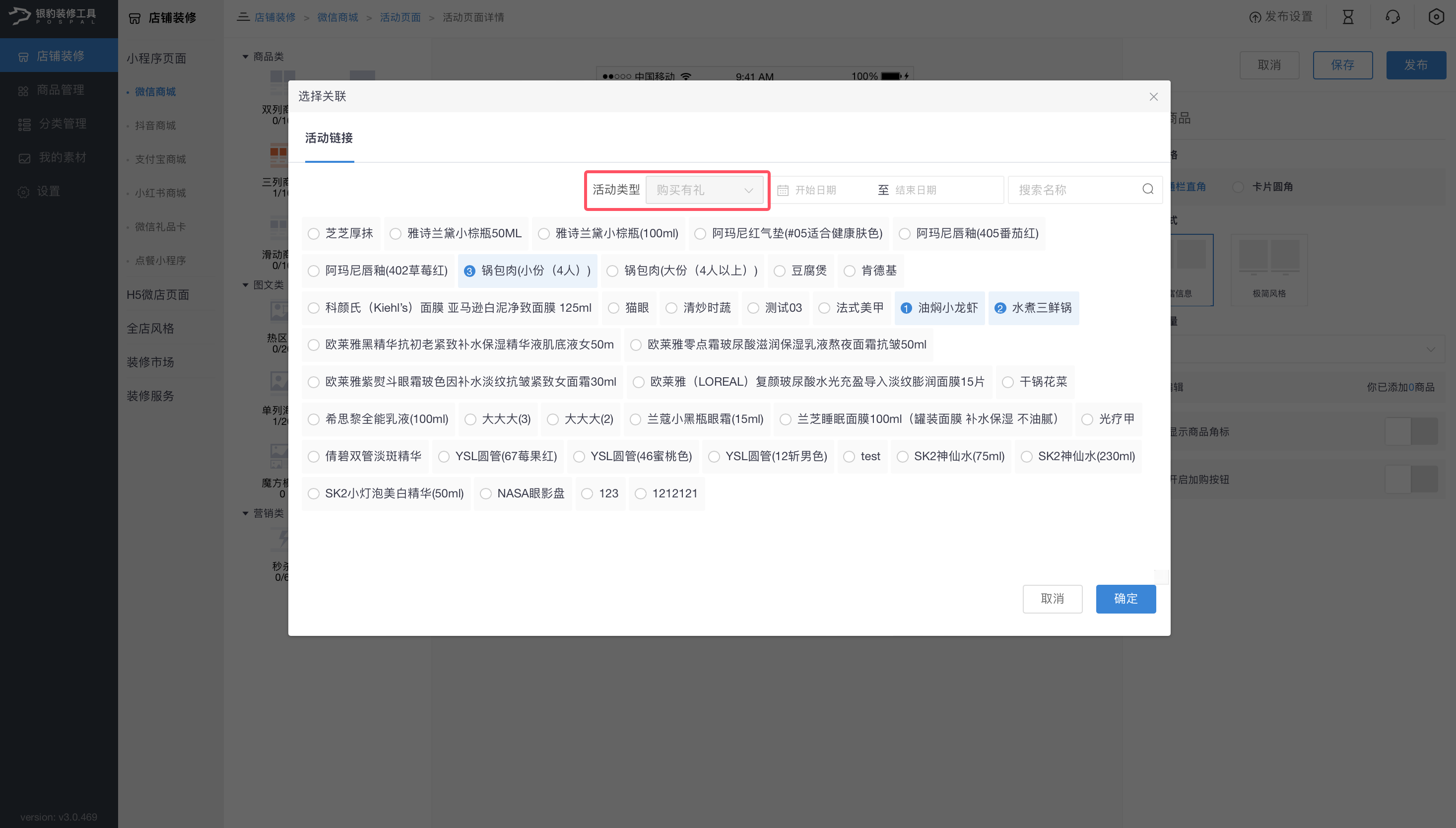Open 发布设置 in the header
The image size is (1456, 828).
pyautogui.click(x=1281, y=17)
